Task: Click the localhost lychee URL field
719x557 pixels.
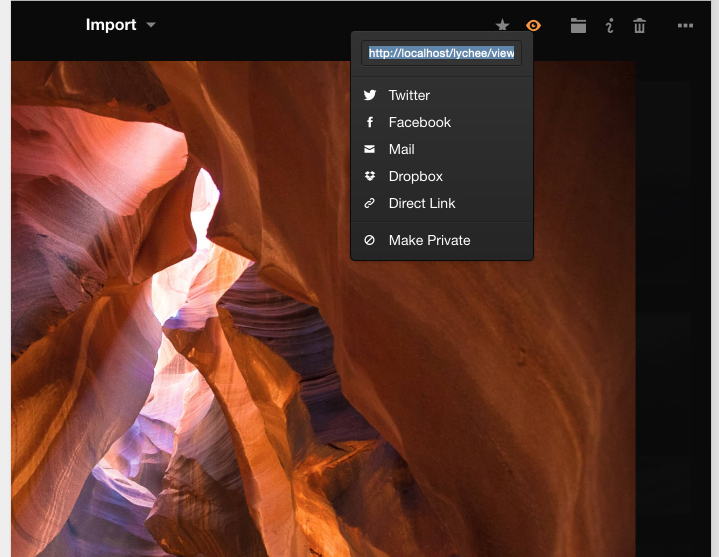Action: pyautogui.click(x=441, y=53)
